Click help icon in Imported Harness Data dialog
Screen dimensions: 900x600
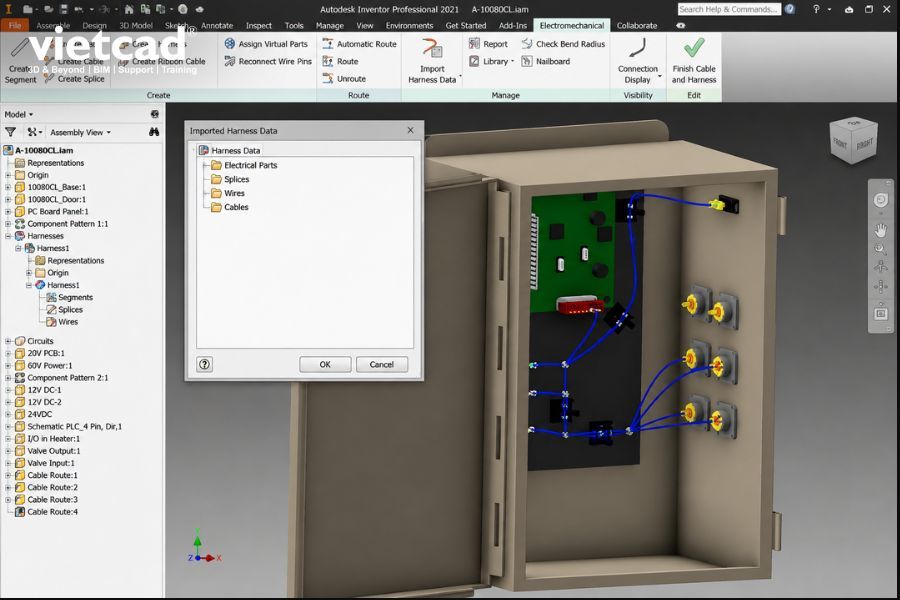click(x=205, y=364)
